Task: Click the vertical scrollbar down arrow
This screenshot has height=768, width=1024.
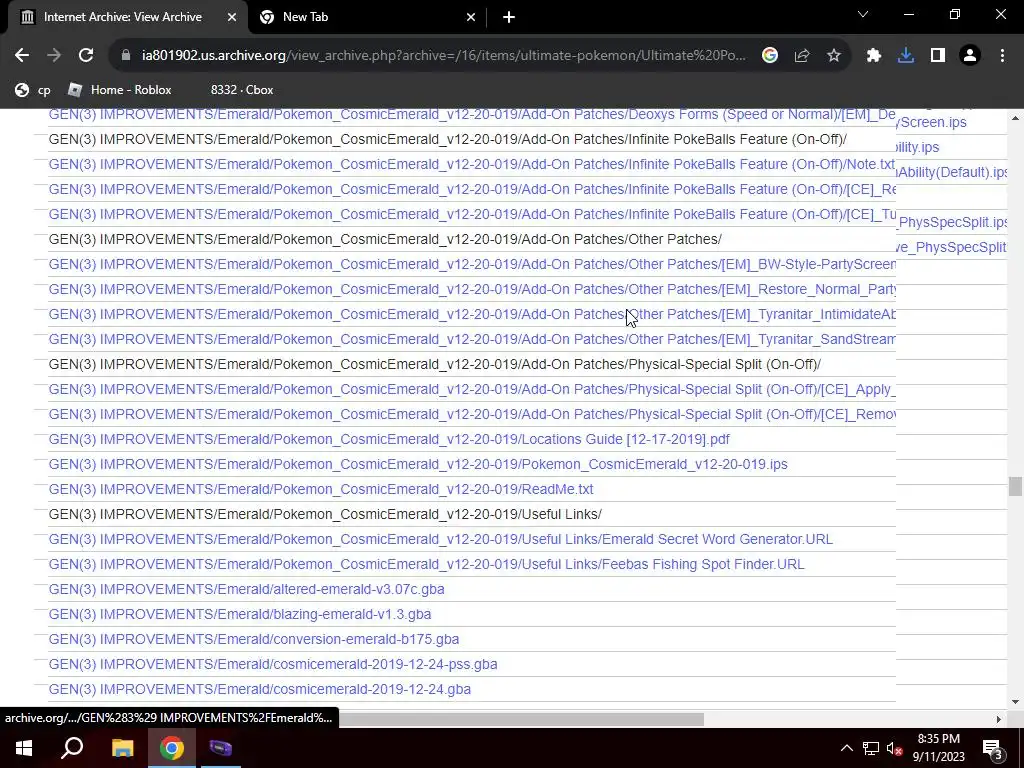Action: 1015,701
